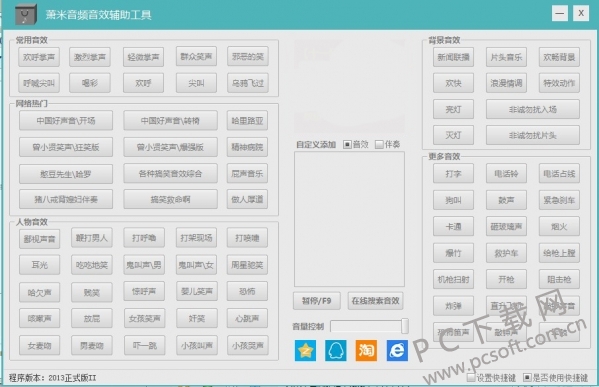Play the 哈里路亚 sound

tap(247, 121)
